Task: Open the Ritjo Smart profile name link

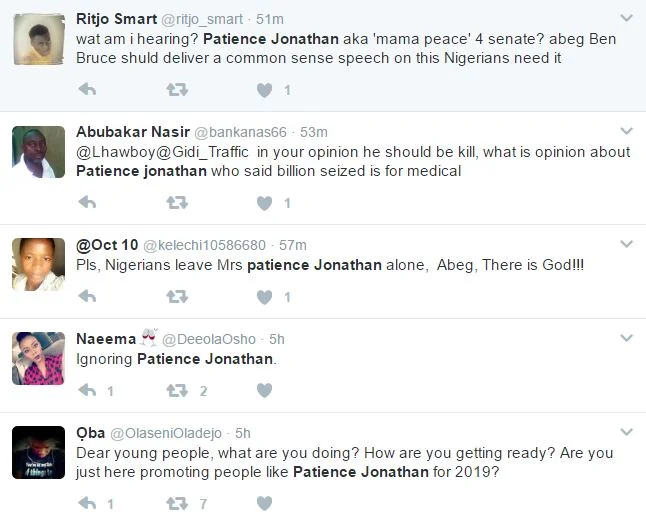Action: 116,19
